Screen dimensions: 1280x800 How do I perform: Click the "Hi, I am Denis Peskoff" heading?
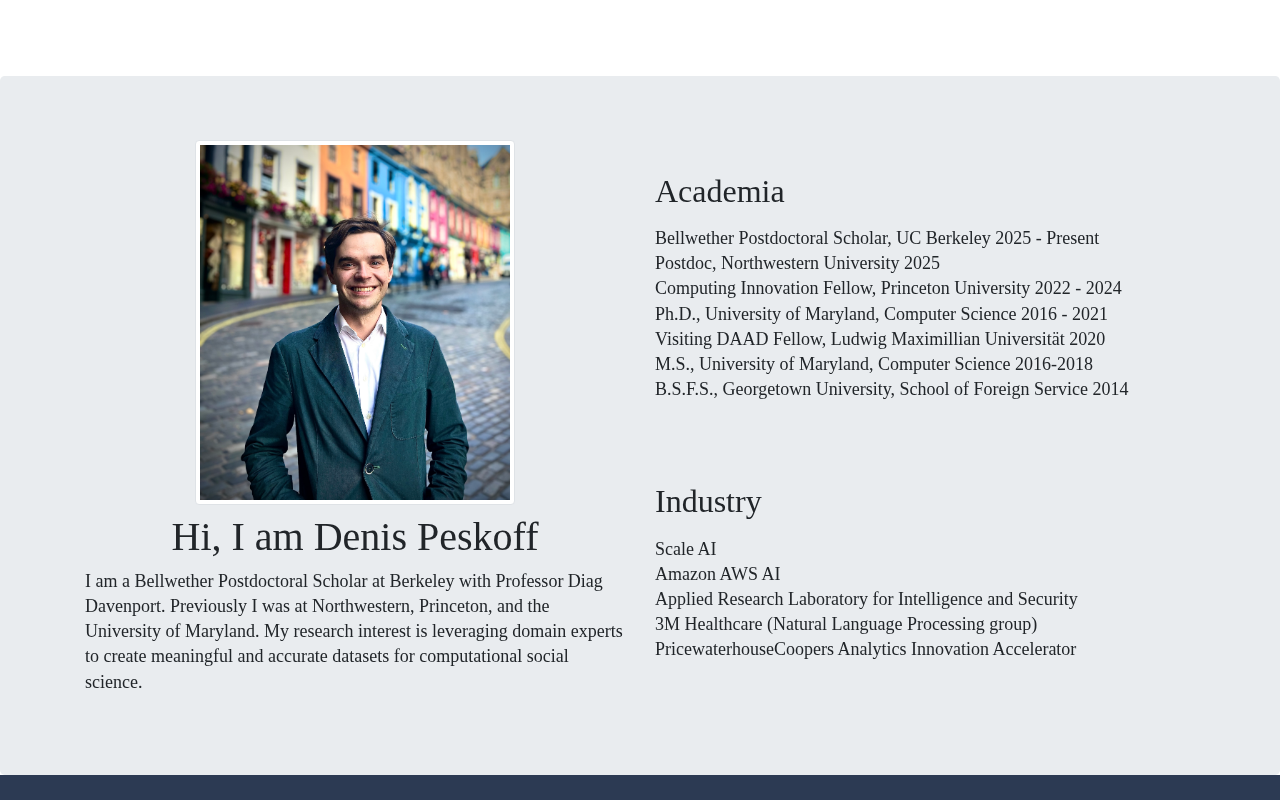[x=355, y=537]
